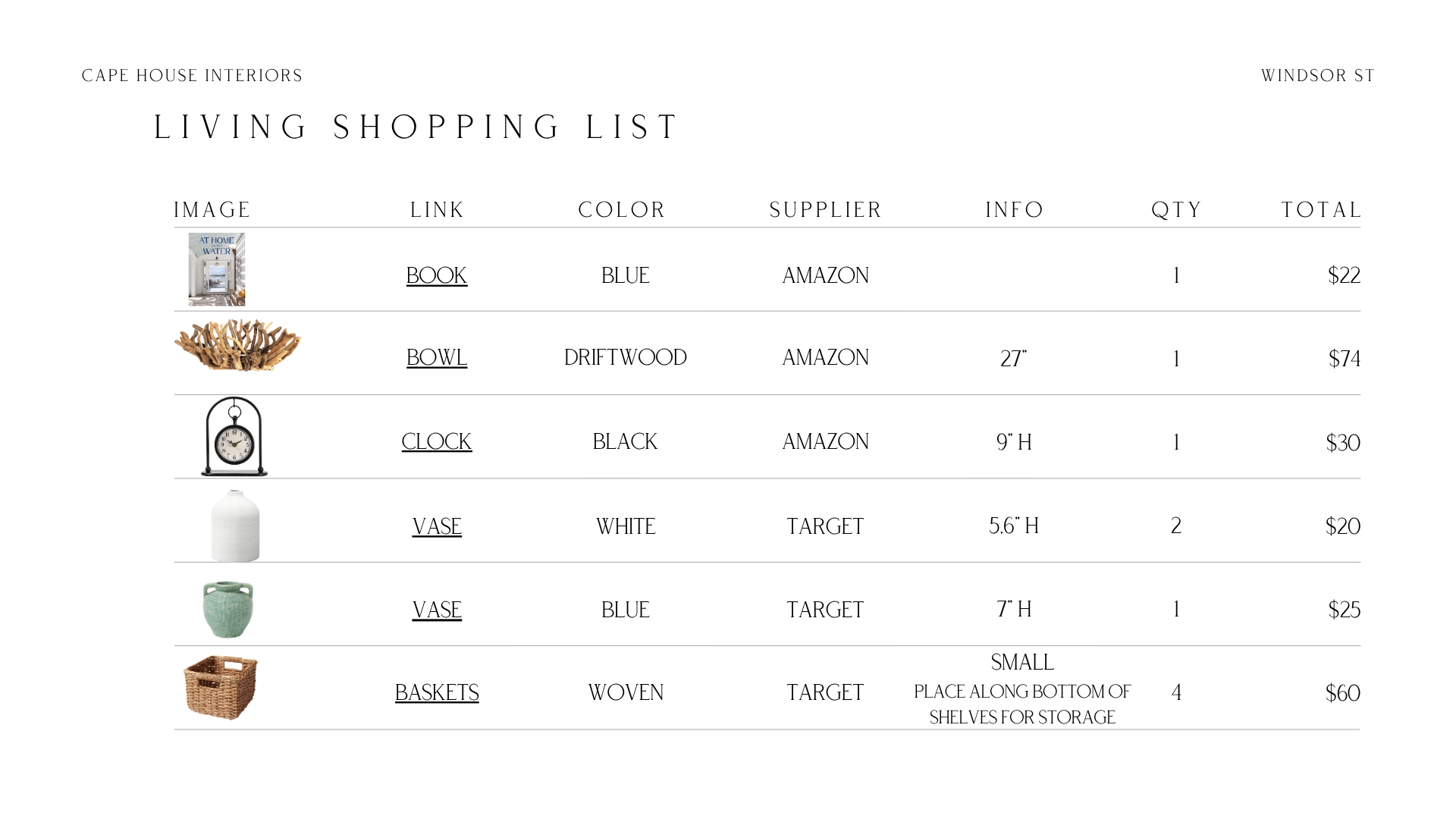The width and height of the screenshot is (1456, 819).
Task: Open the white VASE link
Action: [x=437, y=526]
